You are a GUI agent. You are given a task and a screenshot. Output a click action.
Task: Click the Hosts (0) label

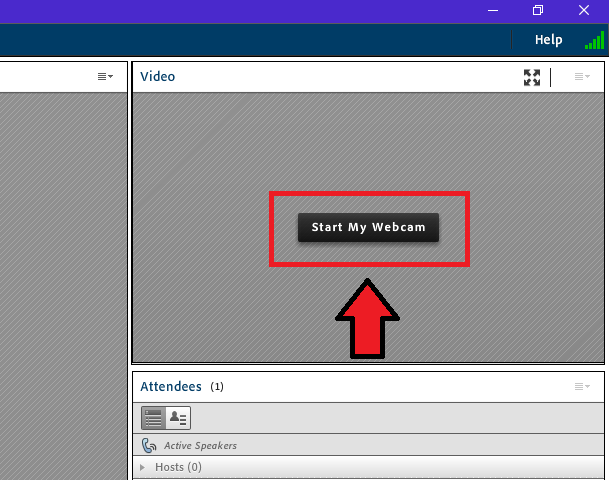point(178,467)
